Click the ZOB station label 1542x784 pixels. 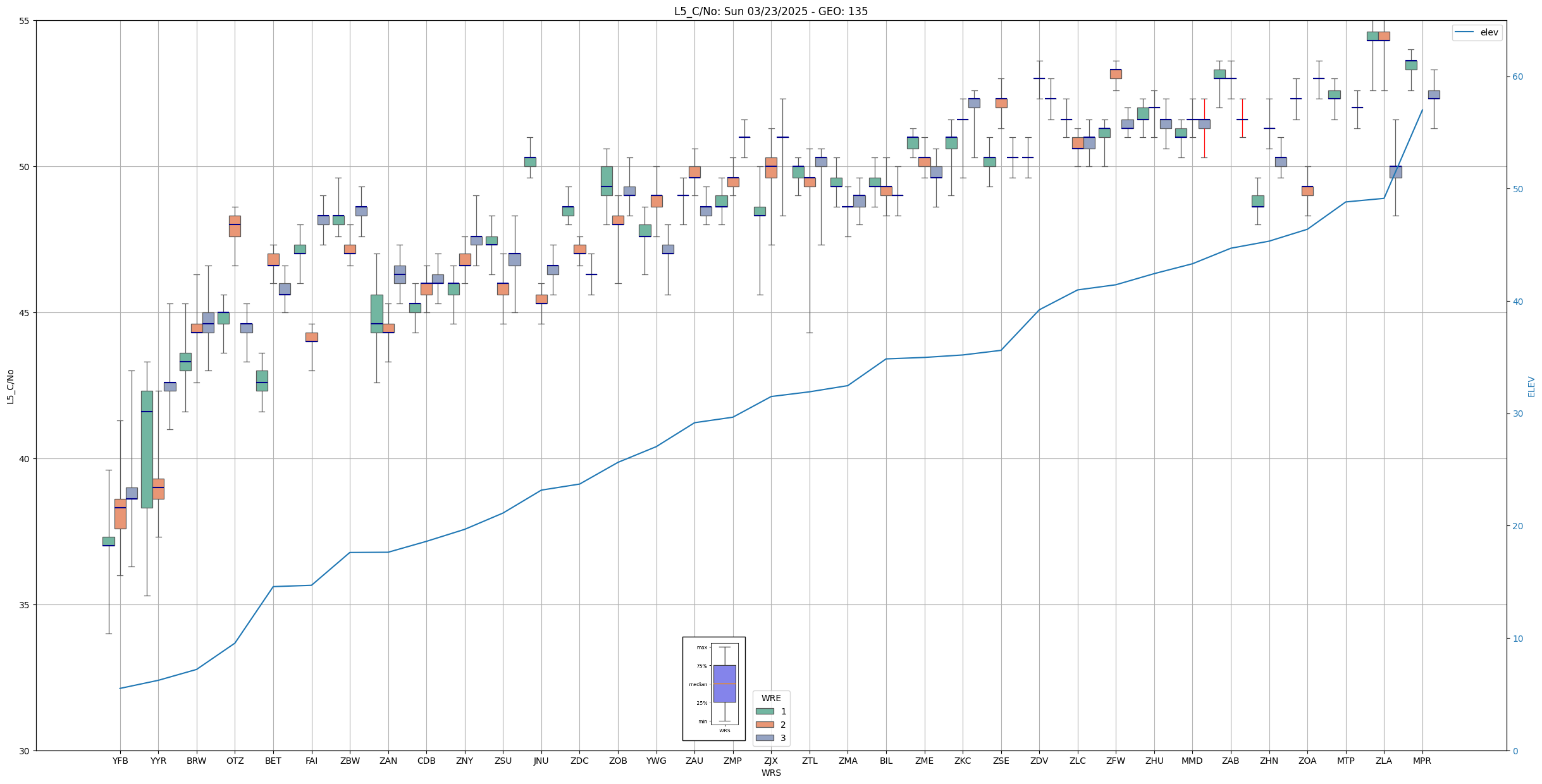pyautogui.click(x=618, y=761)
